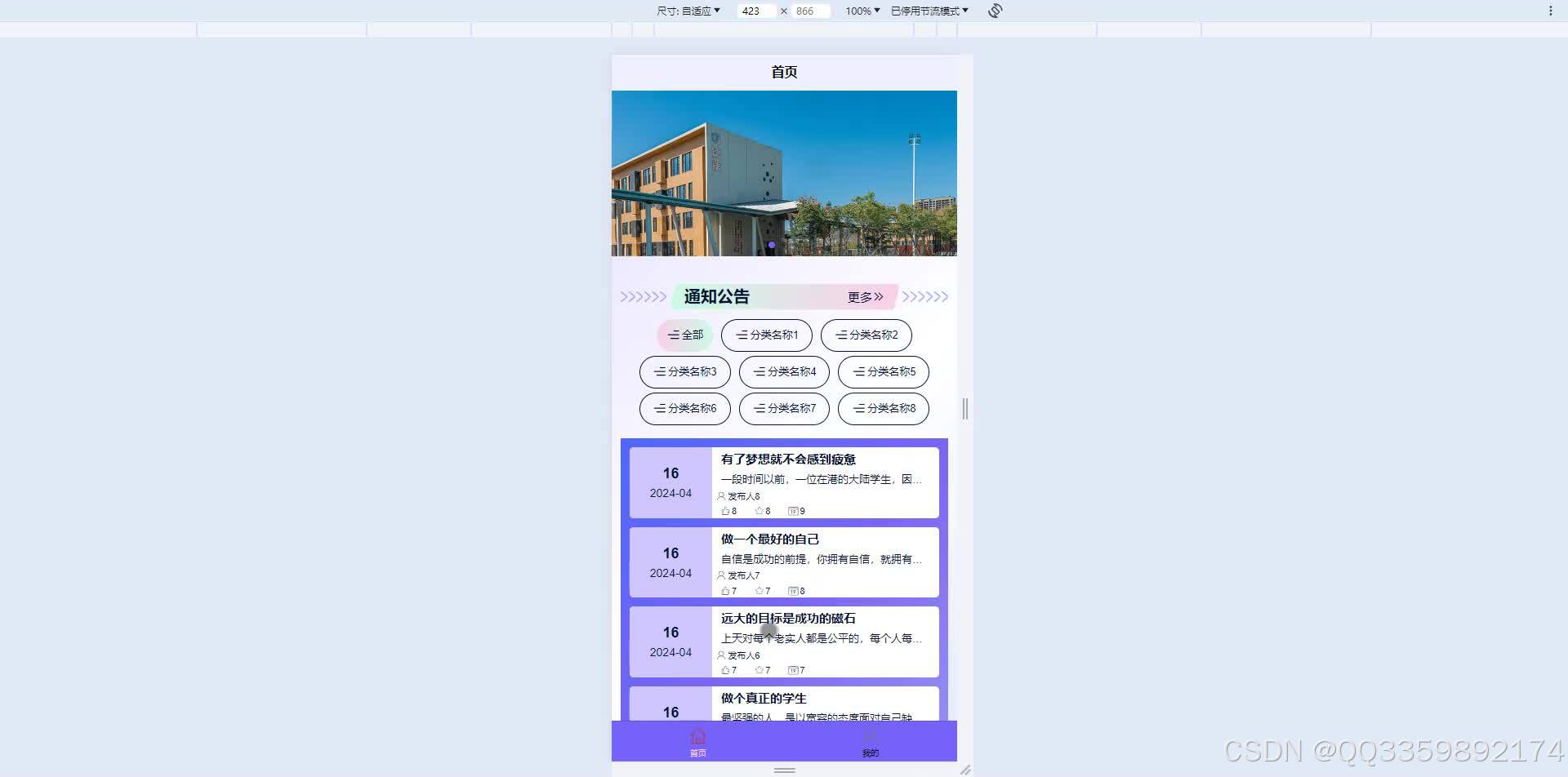Select the 全部 category filter
1568x777 pixels.
click(685, 335)
